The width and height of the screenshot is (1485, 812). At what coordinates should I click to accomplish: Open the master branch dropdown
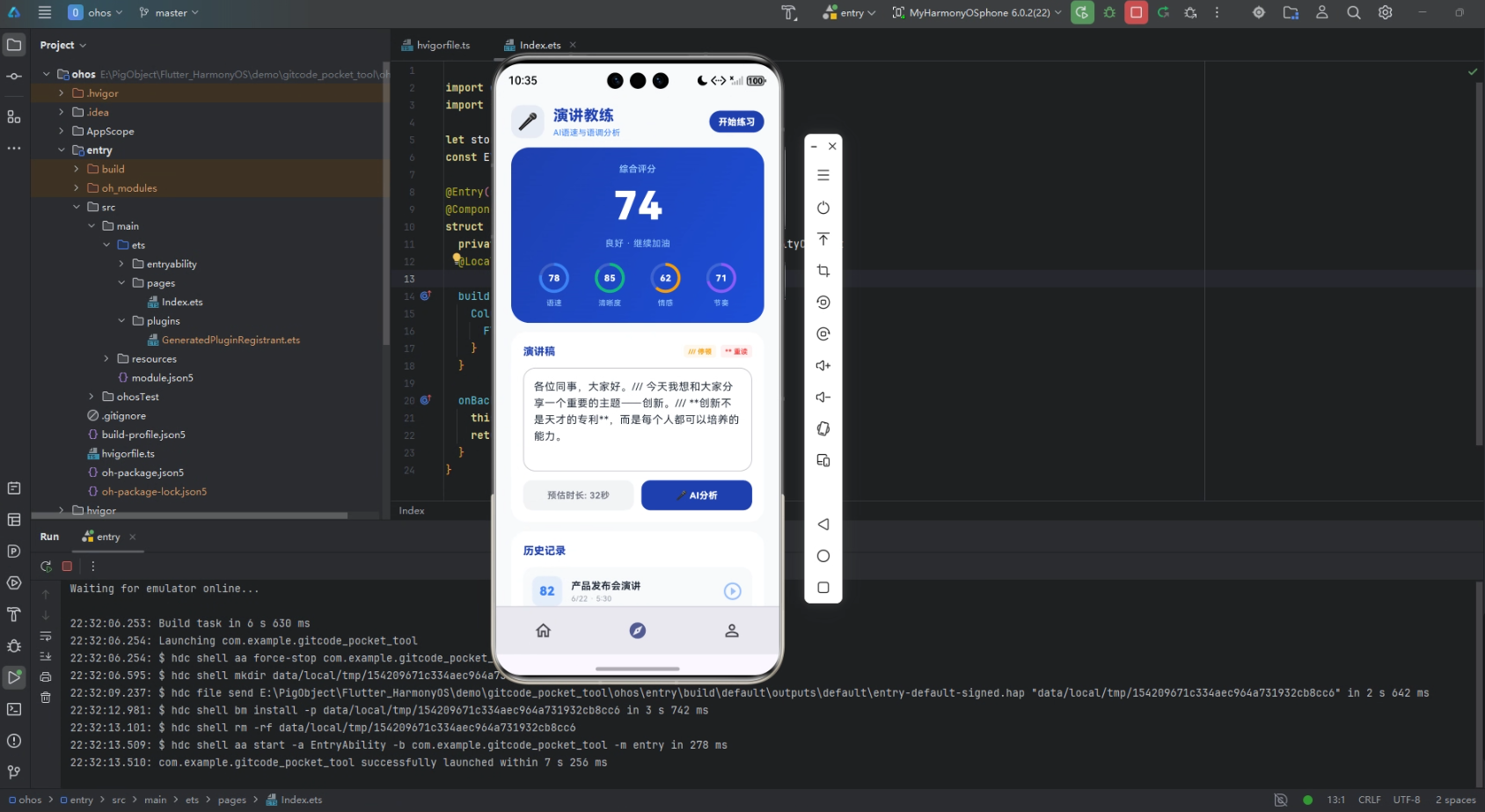pyautogui.click(x=169, y=12)
